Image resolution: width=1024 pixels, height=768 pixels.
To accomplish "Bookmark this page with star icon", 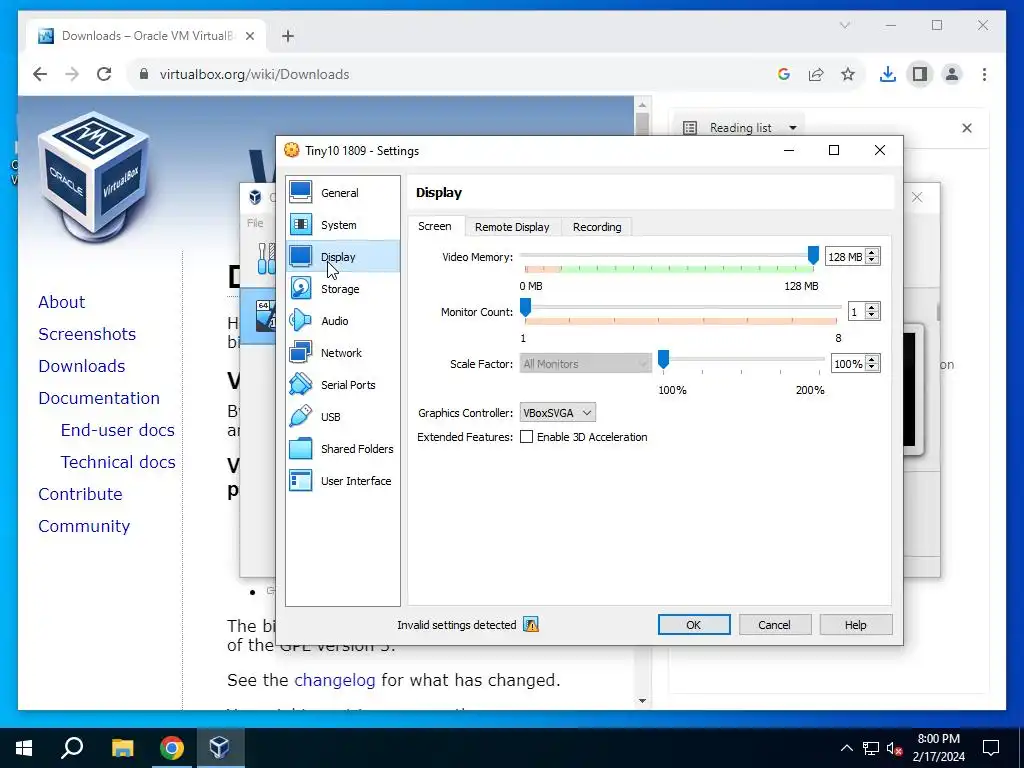I will pyautogui.click(x=848, y=74).
